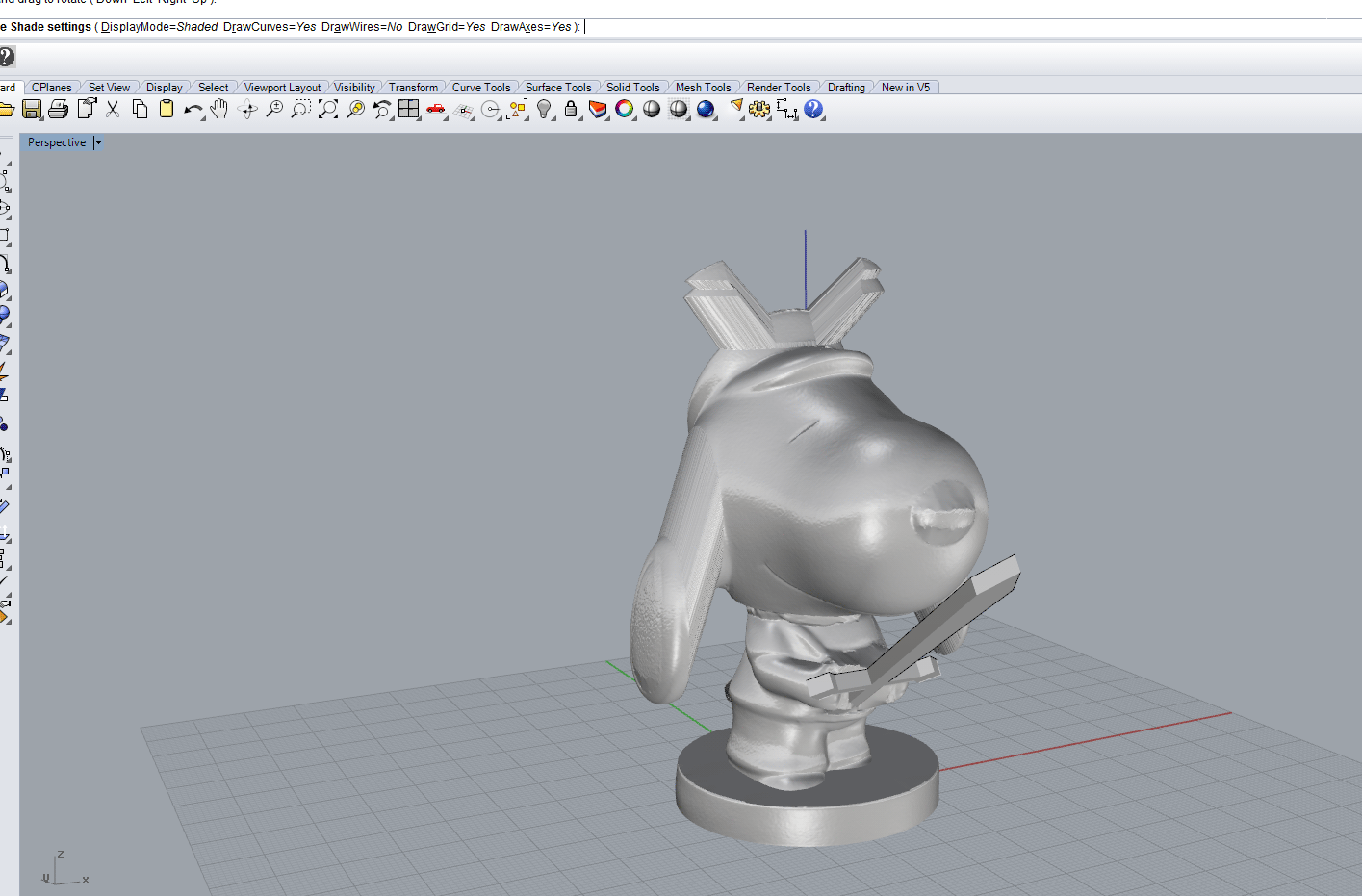Screen dimensions: 1362x896
Task: Change the DisplayMode=Shaded command option
Action: pos(160,27)
